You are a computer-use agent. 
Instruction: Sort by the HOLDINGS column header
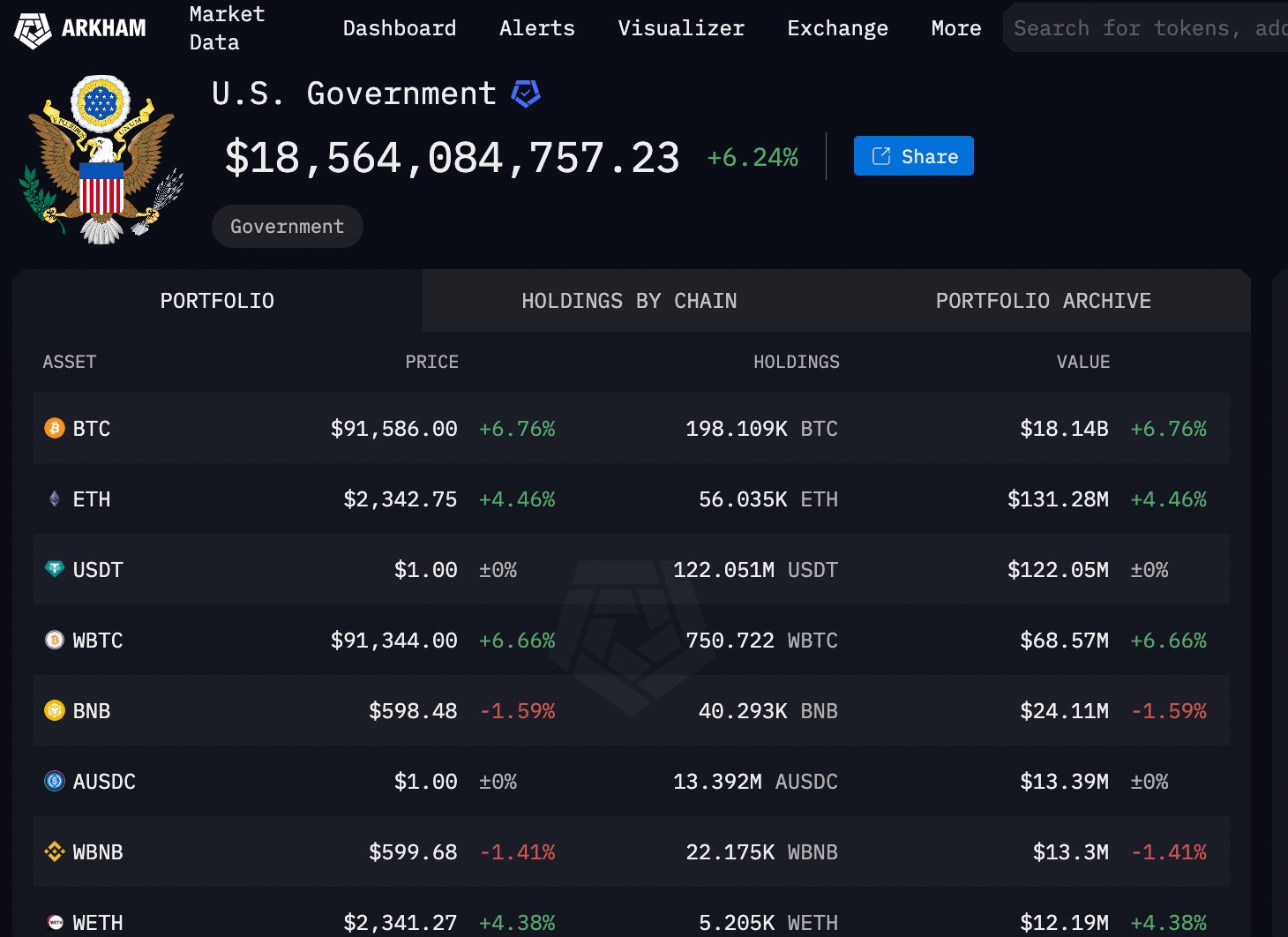point(797,362)
